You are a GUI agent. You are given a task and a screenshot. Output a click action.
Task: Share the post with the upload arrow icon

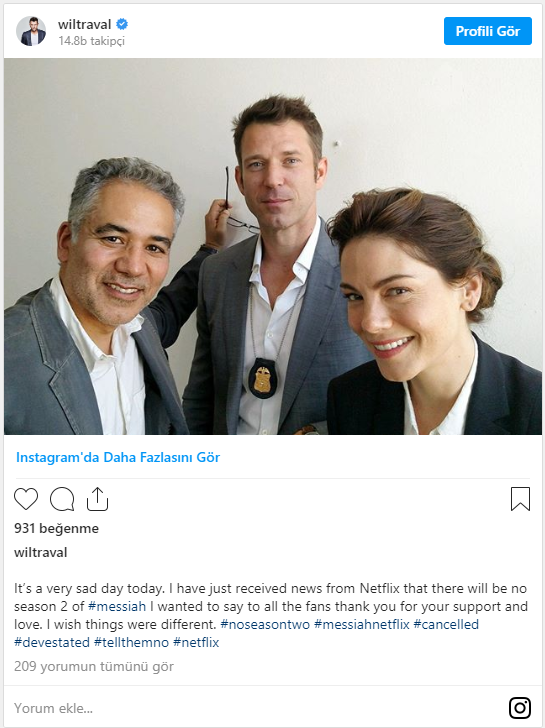click(x=97, y=499)
